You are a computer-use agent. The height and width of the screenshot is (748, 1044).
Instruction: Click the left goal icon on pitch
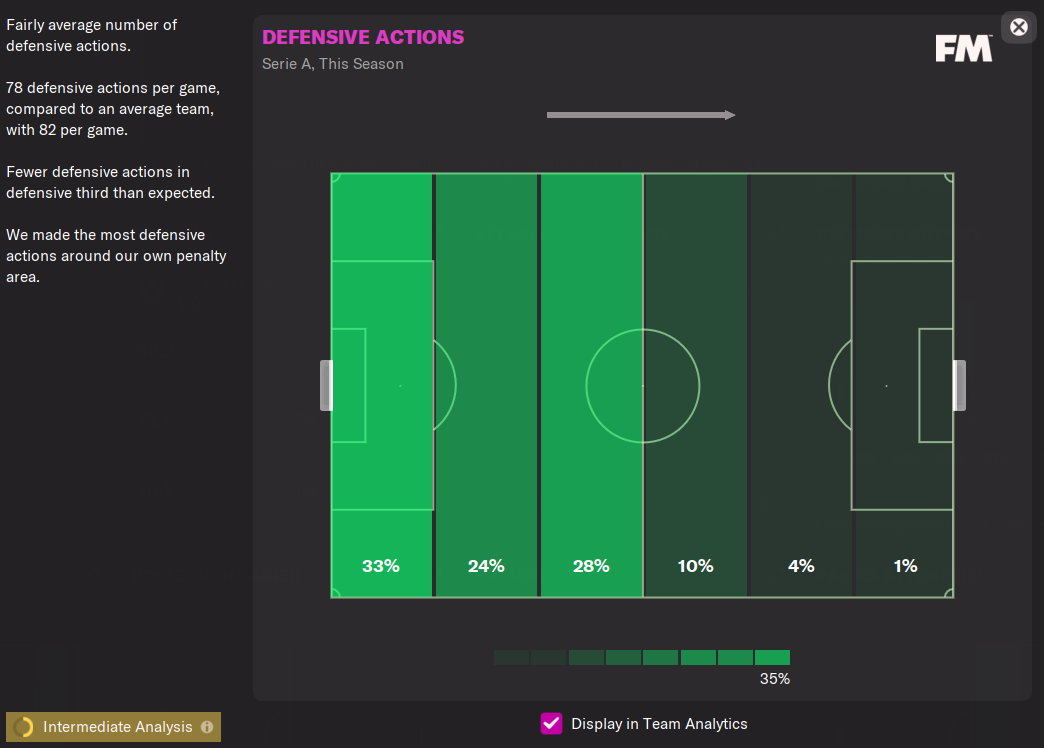[x=326, y=386]
